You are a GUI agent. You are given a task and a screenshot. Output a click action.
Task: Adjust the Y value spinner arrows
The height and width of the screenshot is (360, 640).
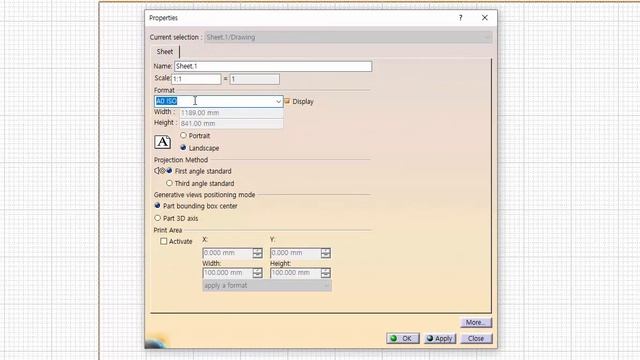click(326, 253)
